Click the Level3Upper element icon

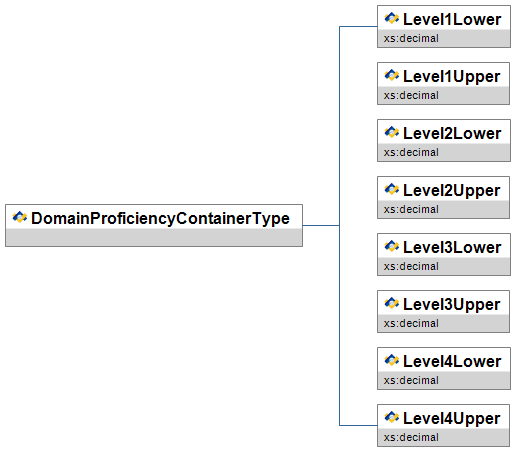tap(391, 303)
